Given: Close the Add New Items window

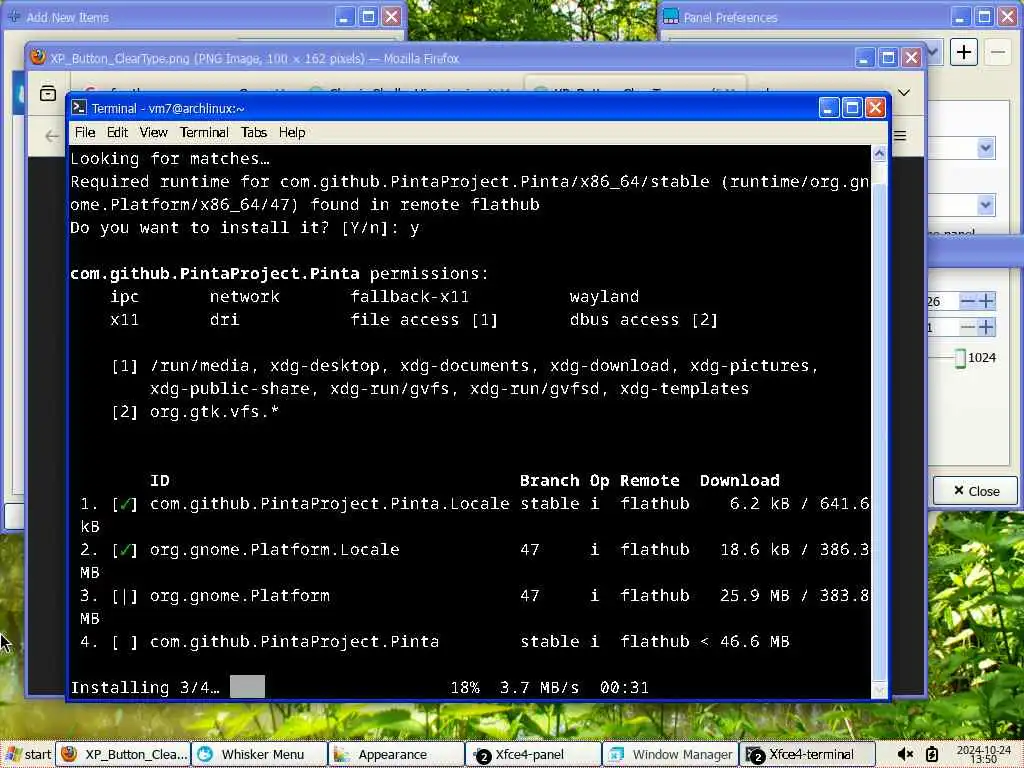Looking at the screenshot, I should coord(392,16).
